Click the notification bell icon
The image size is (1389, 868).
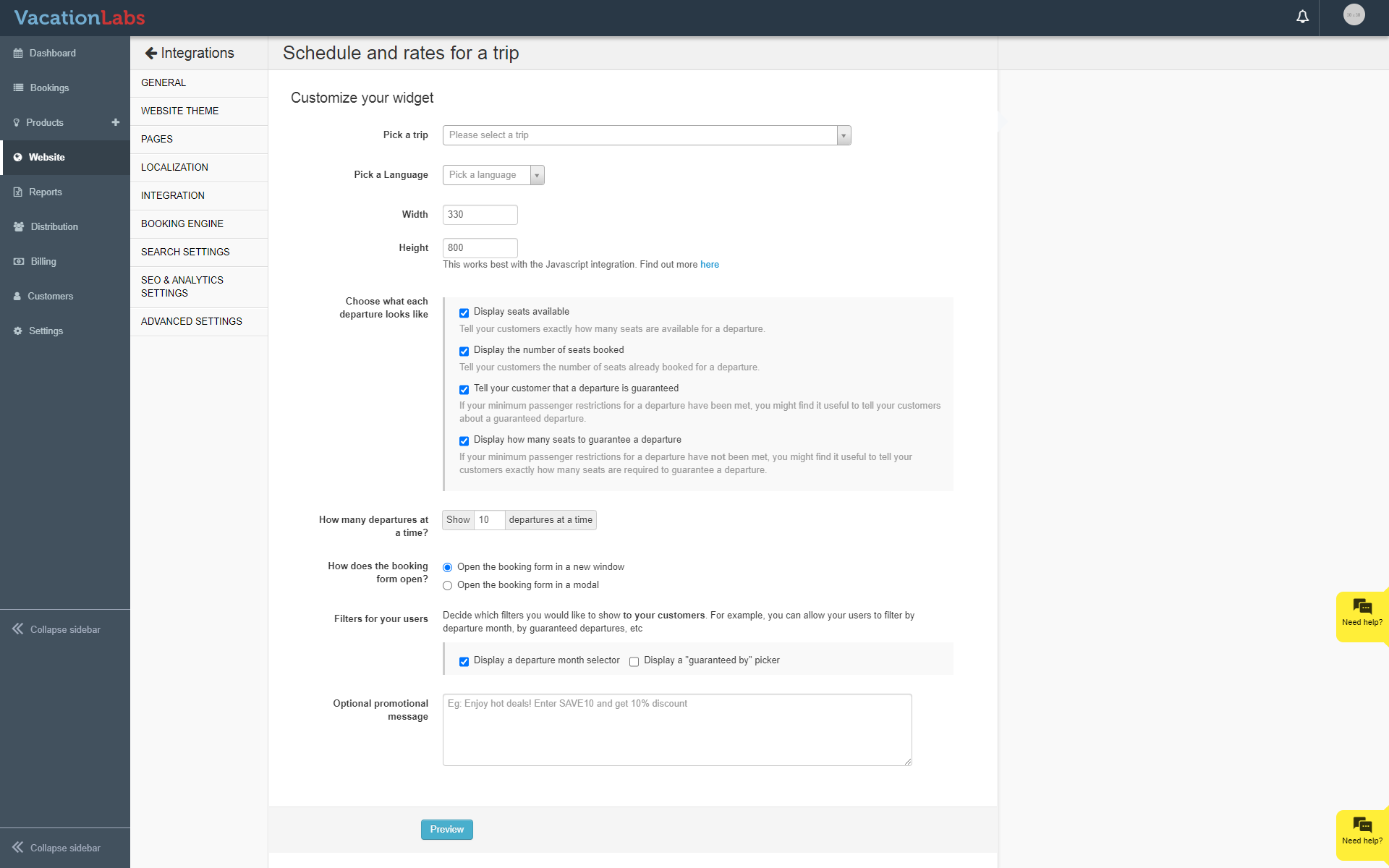[x=1302, y=17]
